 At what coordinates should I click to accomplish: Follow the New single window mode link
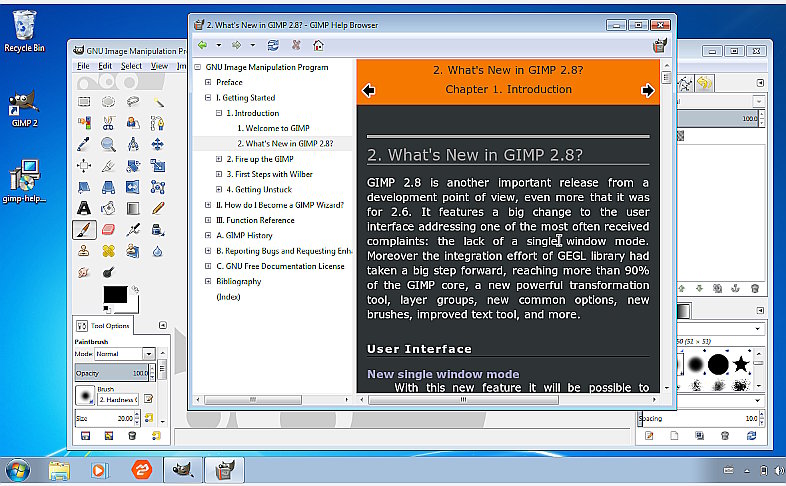(x=443, y=374)
